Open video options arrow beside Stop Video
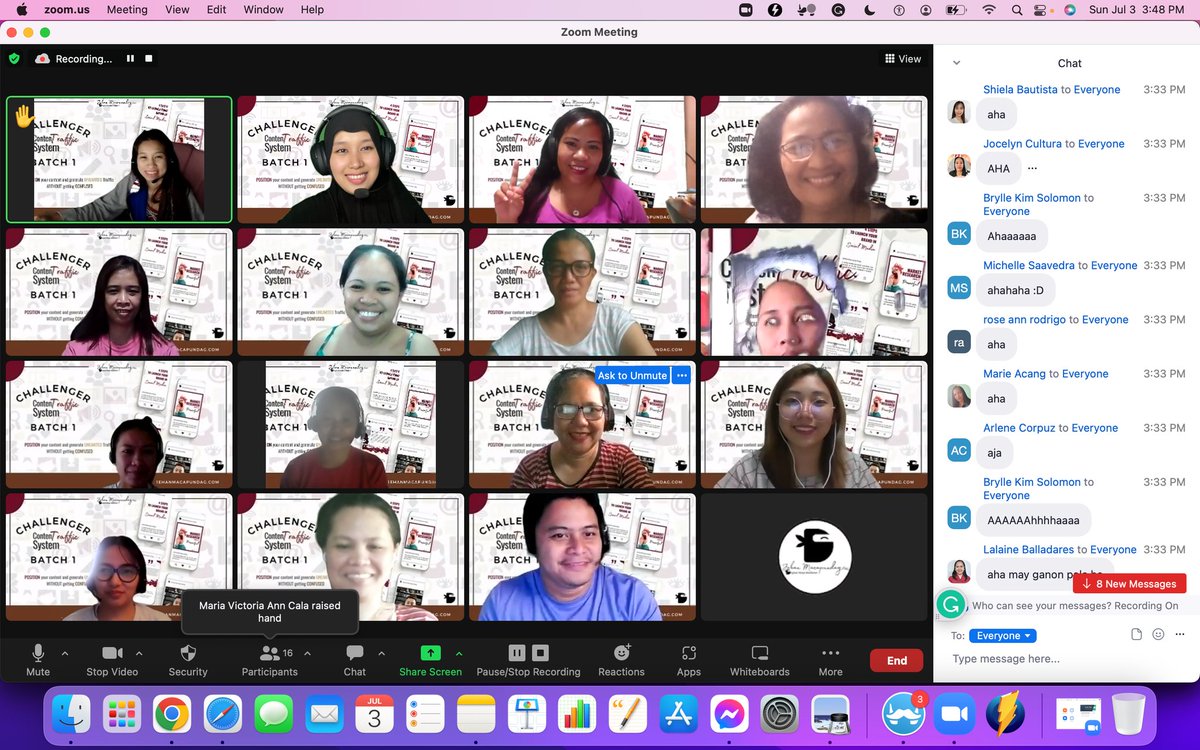The width and height of the screenshot is (1200, 750). (139, 653)
